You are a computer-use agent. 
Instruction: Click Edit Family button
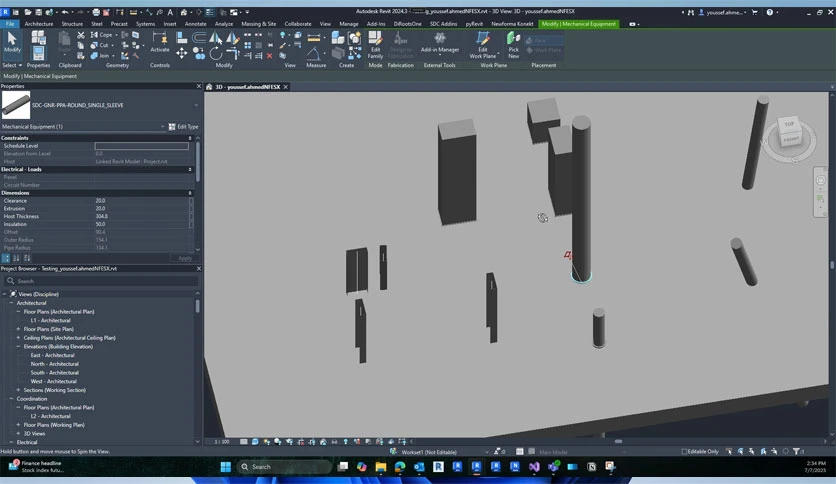click(375, 44)
